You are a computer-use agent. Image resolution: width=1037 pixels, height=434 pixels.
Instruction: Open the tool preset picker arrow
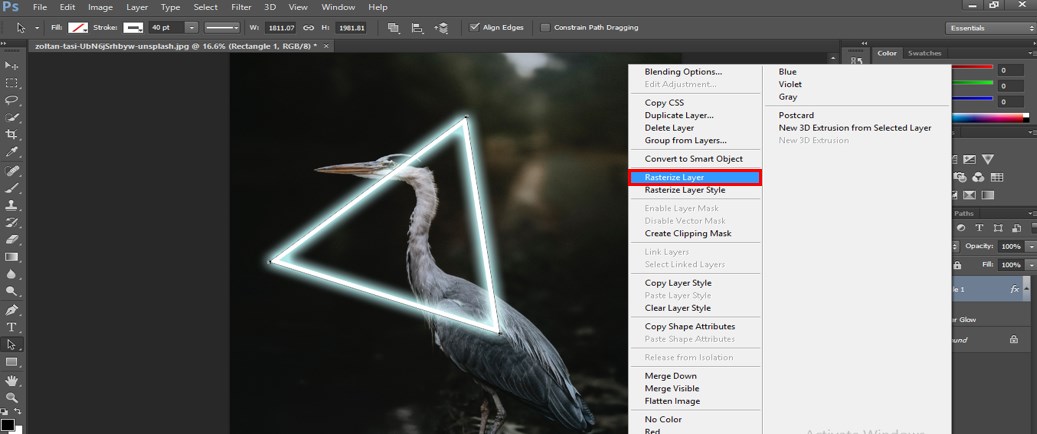point(37,28)
